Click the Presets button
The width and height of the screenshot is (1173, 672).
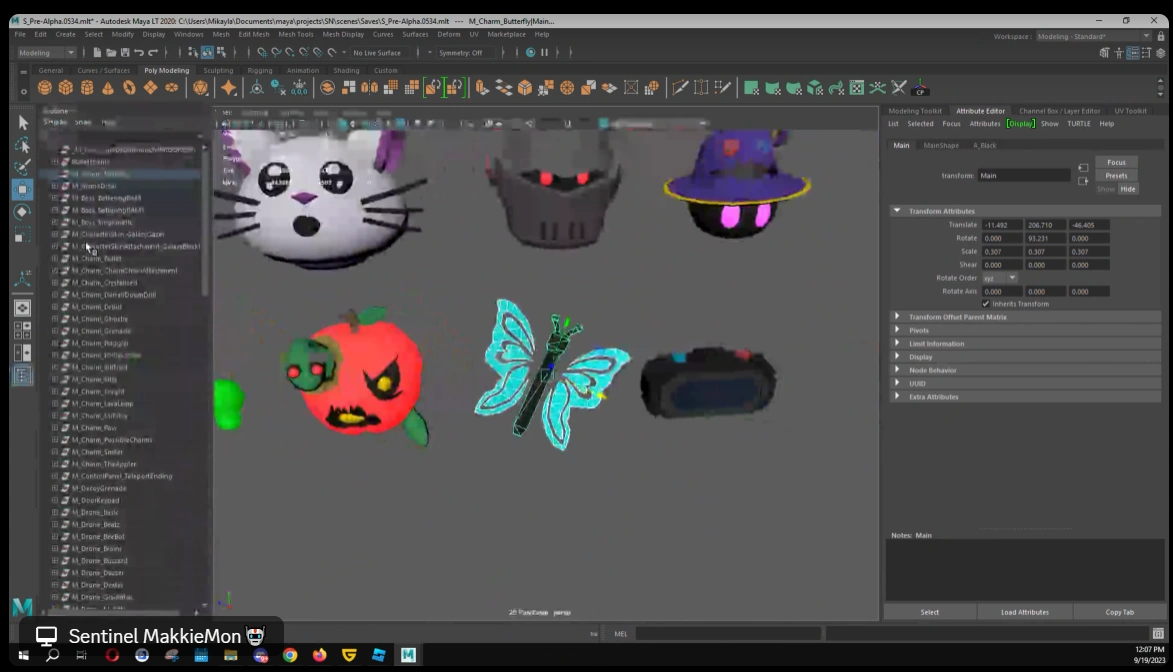coord(1116,176)
